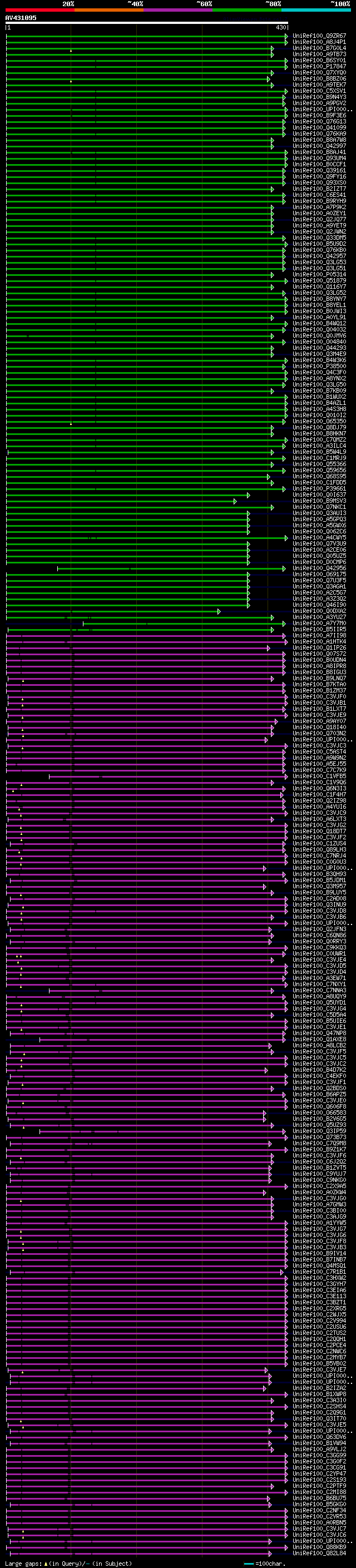Click hit label UniRef100_B7G0L4

[x=319, y=48]
